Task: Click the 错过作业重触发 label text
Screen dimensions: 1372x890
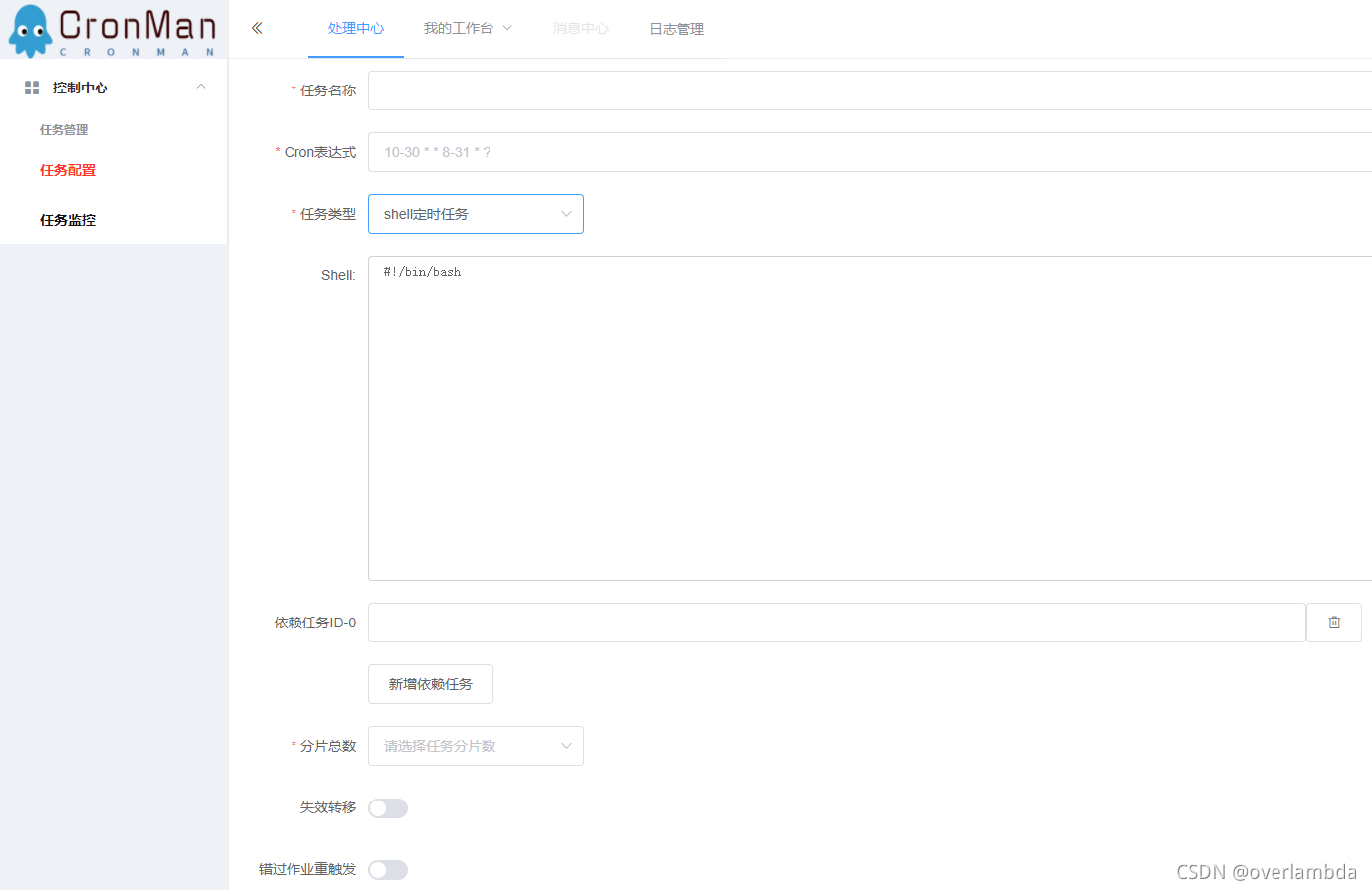Action: [x=307, y=869]
